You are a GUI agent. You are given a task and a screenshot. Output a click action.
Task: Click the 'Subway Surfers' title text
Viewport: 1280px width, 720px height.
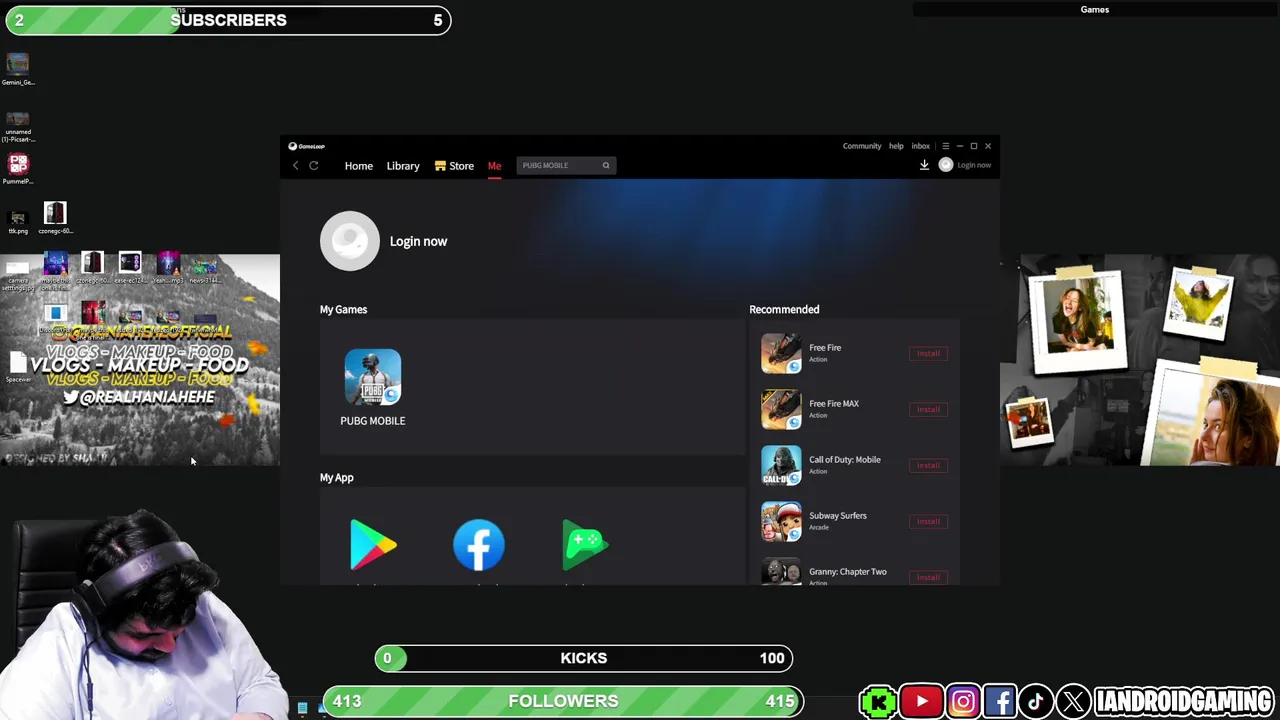point(838,516)
